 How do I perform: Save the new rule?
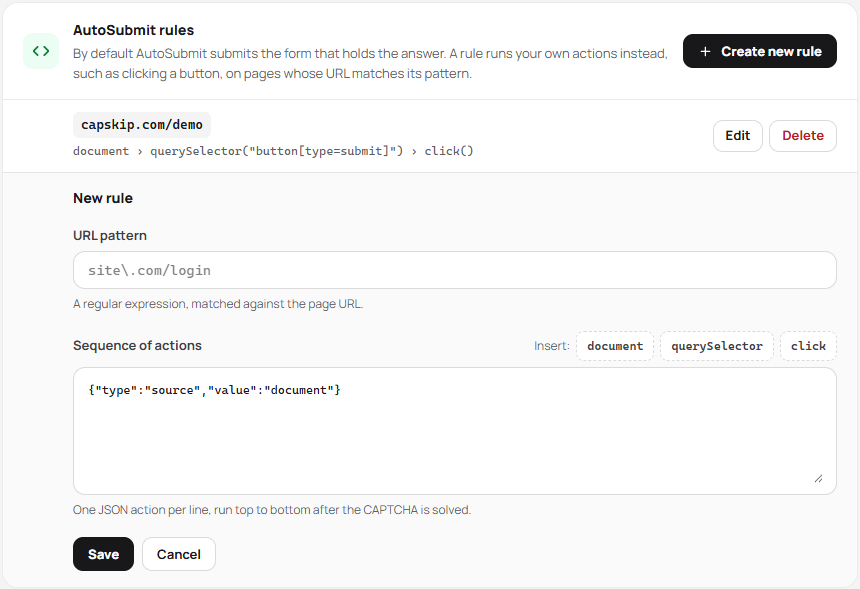[x=103, y=554]
